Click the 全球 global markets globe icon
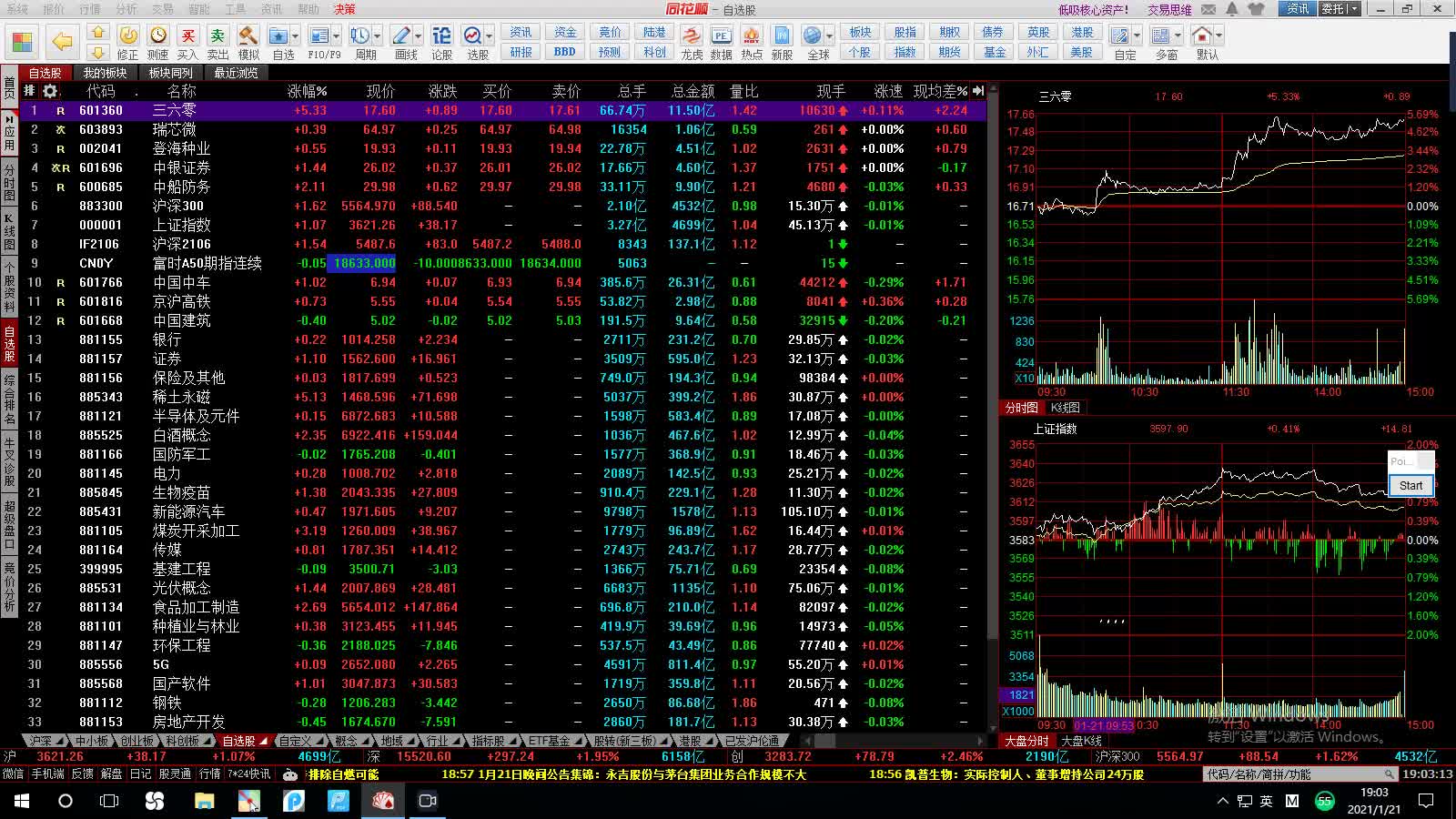 pos(812,36)
